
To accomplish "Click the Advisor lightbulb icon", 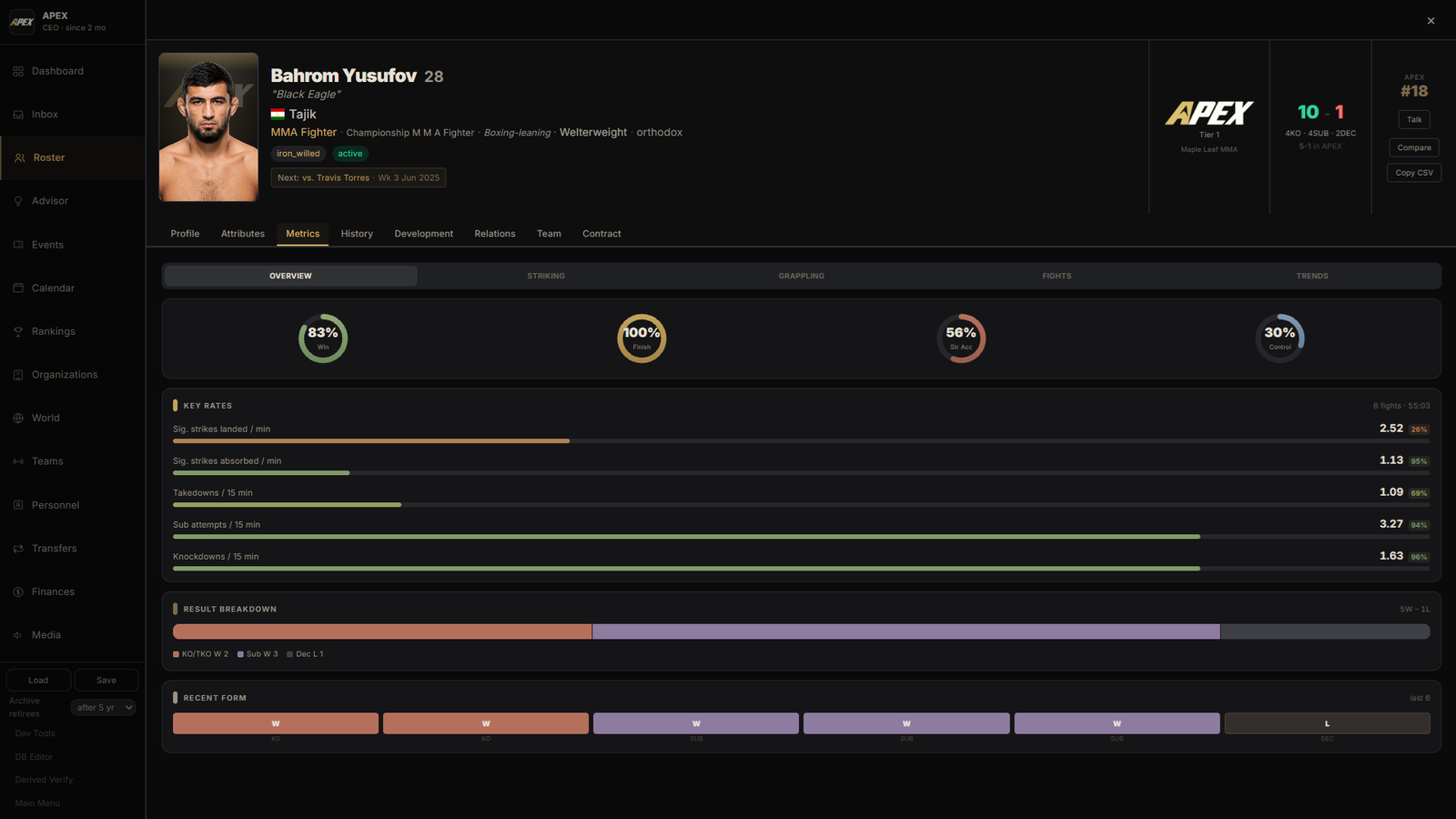I will point(18,201).
